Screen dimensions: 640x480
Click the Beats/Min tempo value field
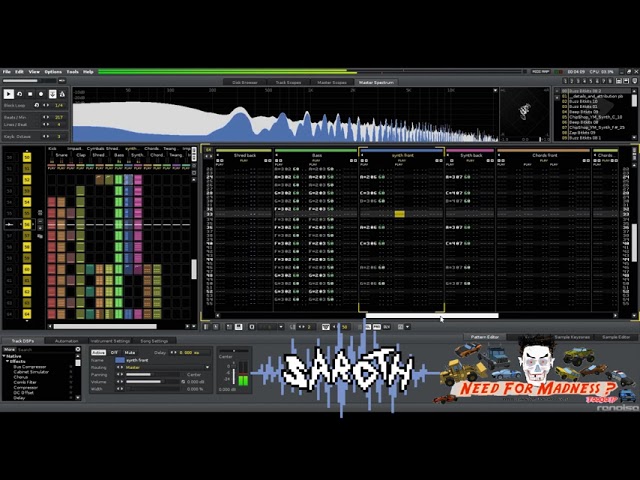pyautogui.click(x=59, y=117)
